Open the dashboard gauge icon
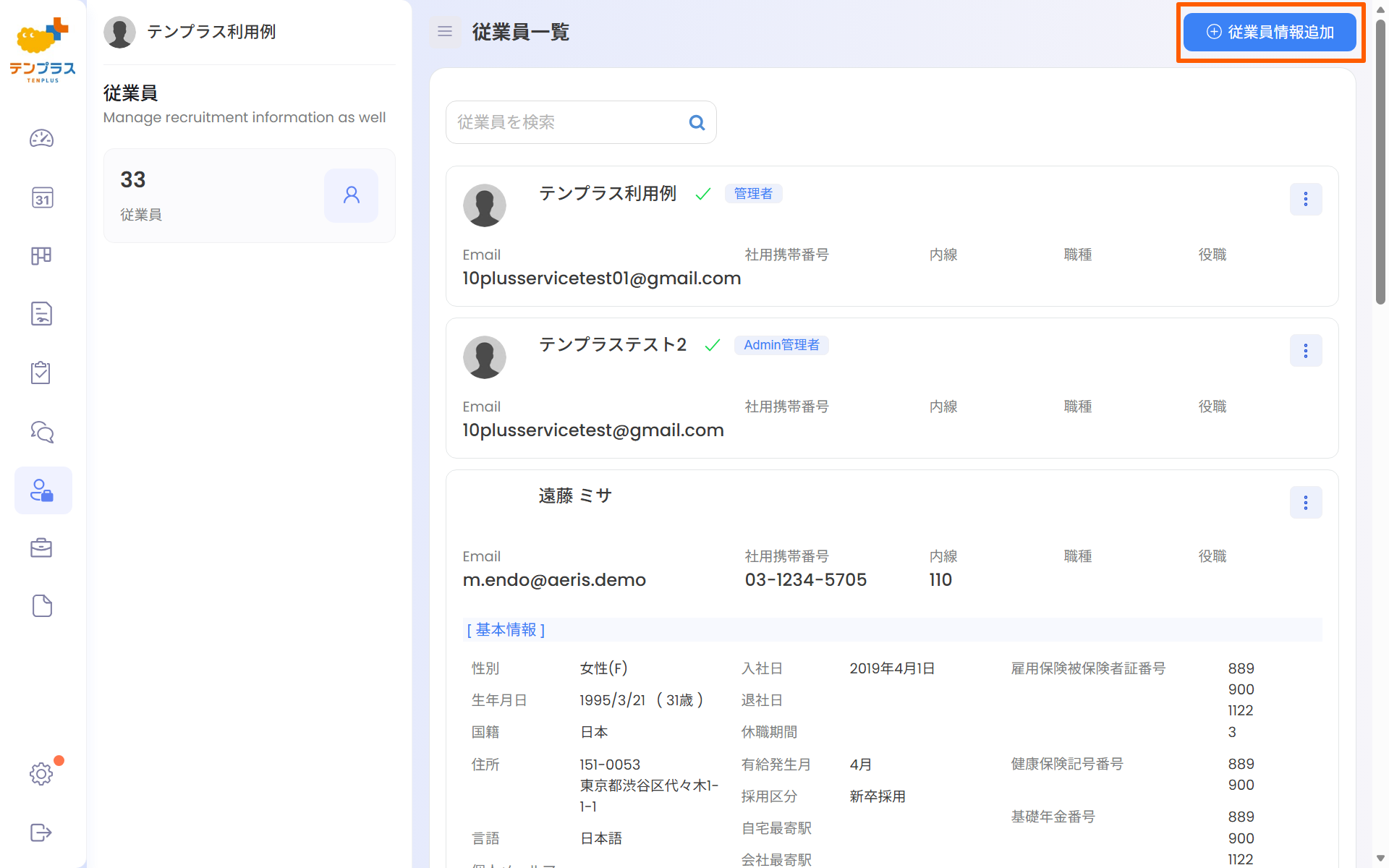Viewport: 1389px width, 868px height. 42,138
